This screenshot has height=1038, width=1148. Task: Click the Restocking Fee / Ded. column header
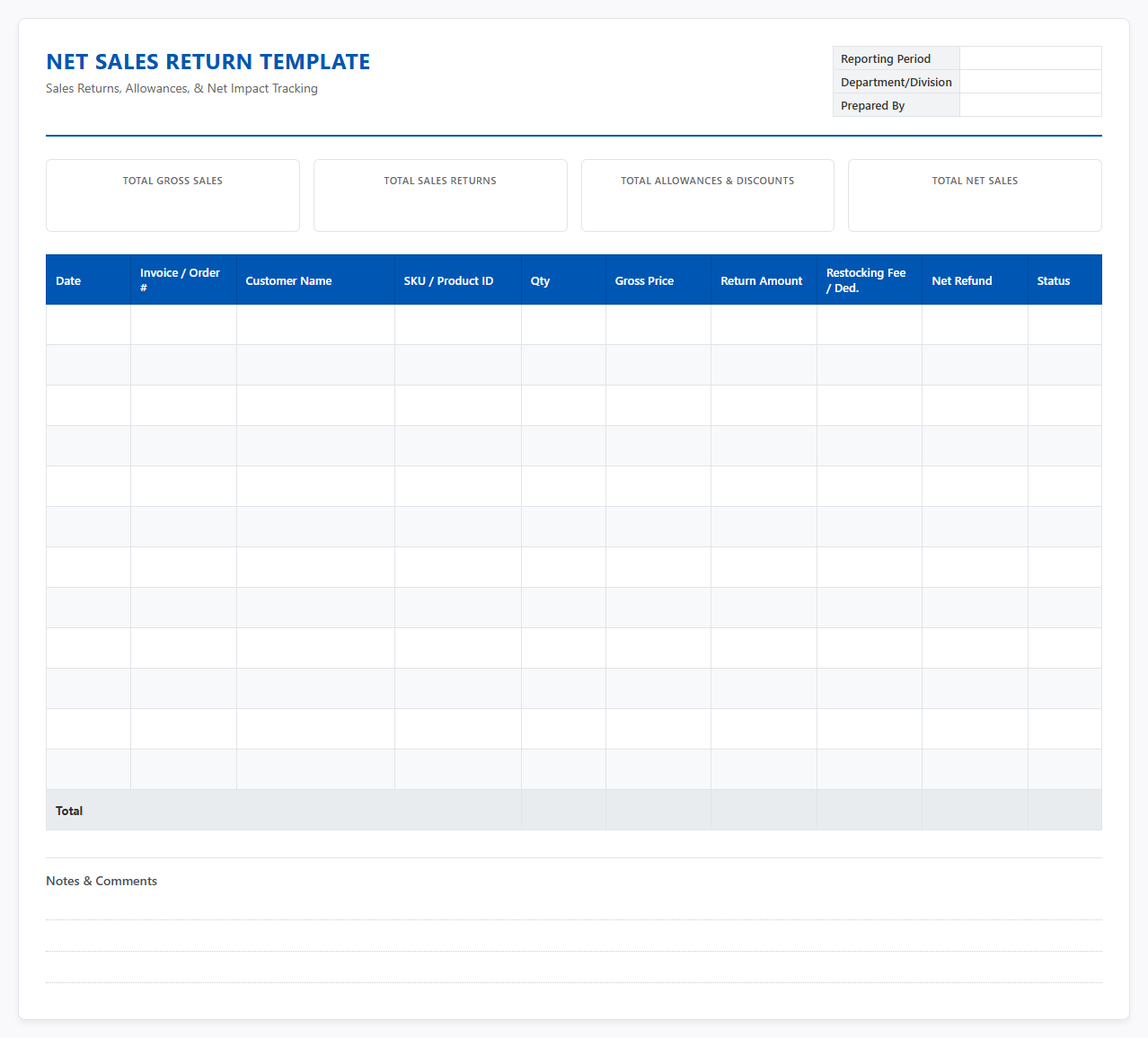tap(870, 280)
